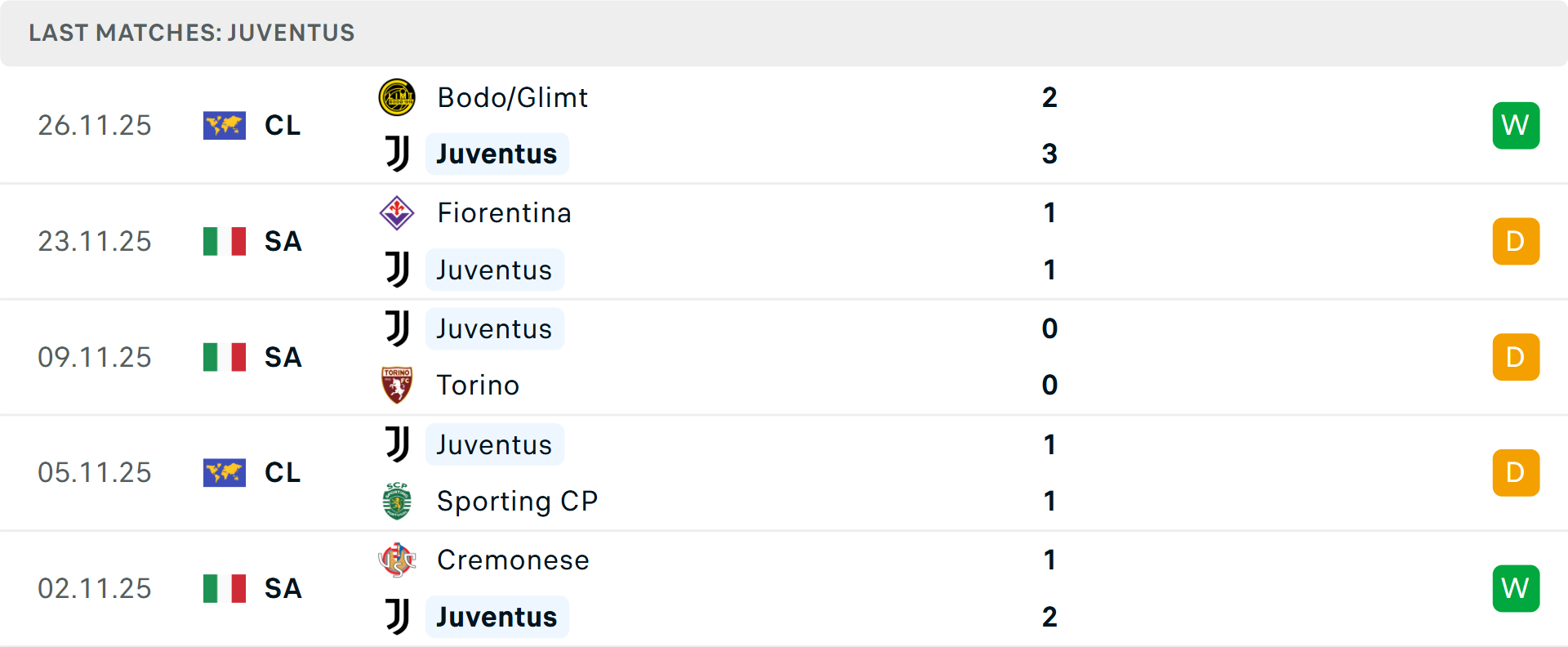The image size is (1568, 647).
Task: Click the Last Matches: Juventus header
Action: coord(192,33)
